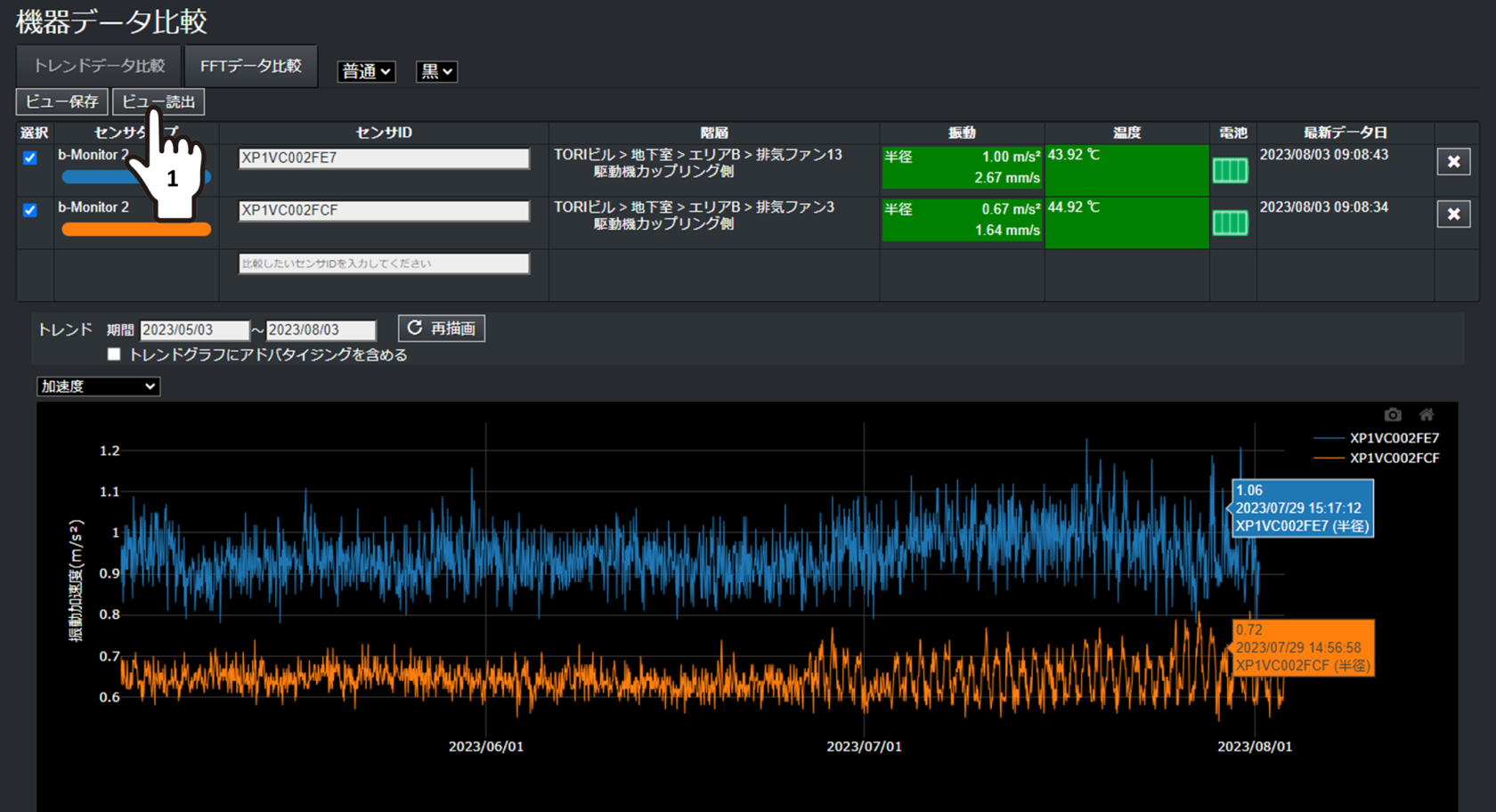Click the latest data date 2023/08/03 09:08:34
The height and width of the screenshot is (812, 1496).
pyautogui.click(x=1324, y=207)
